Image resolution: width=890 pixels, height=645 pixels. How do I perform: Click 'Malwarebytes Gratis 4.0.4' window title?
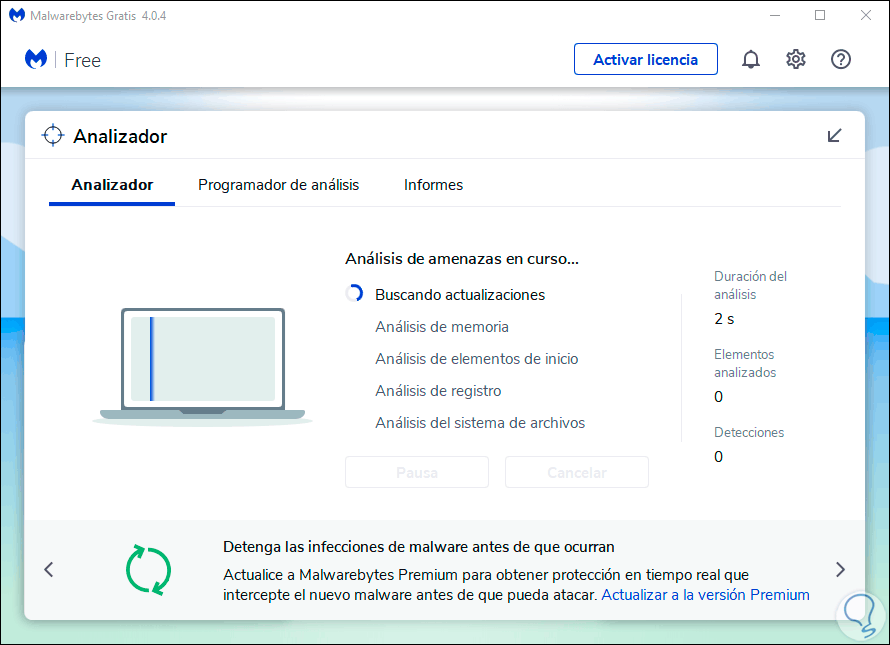point(98,16)
